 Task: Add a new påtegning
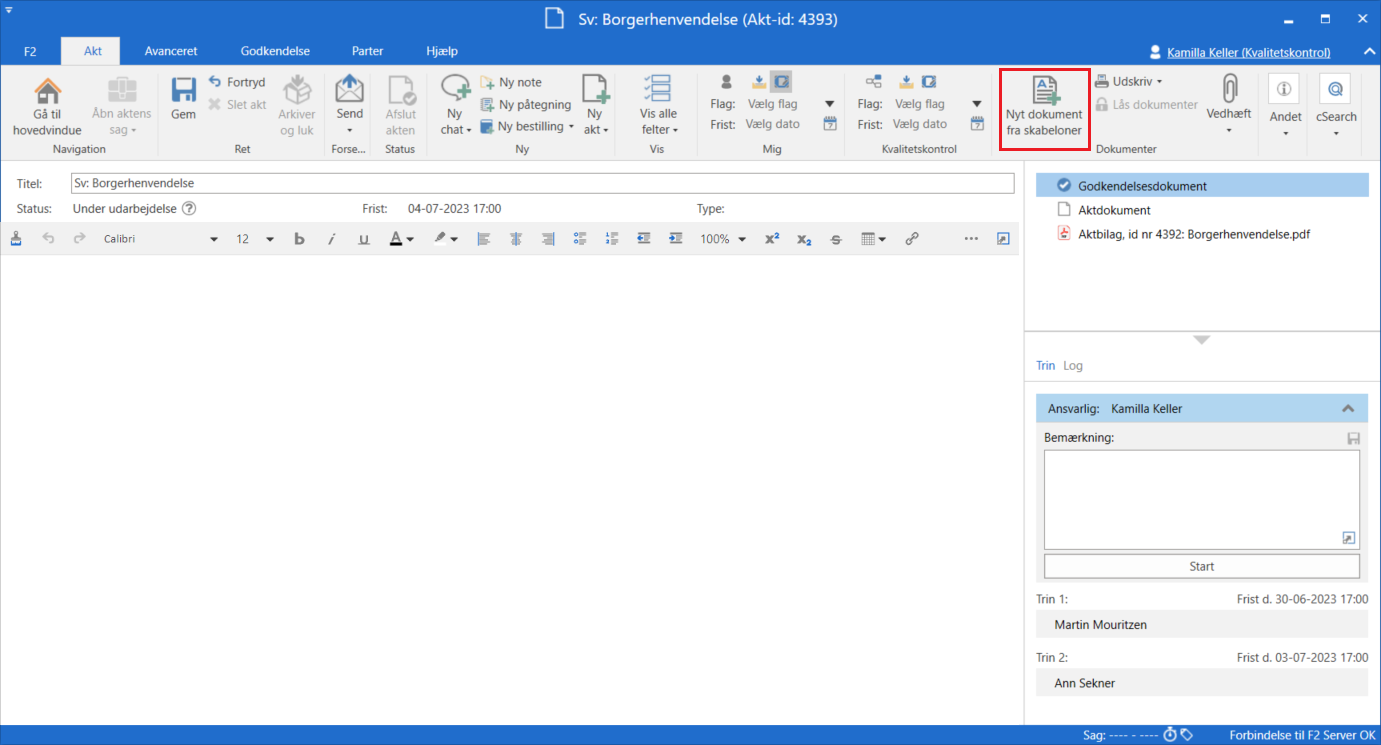point(526,104)
